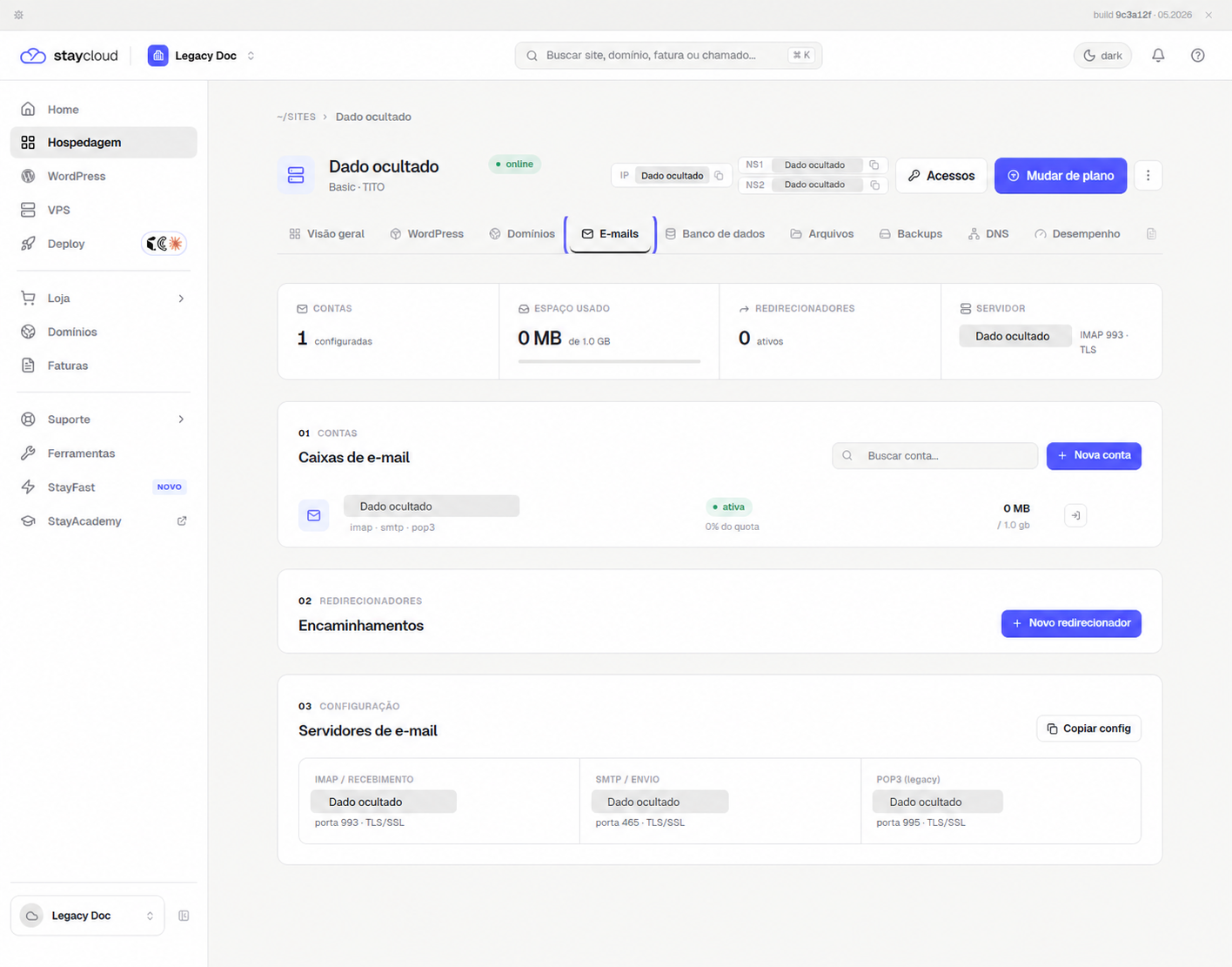The height and width of the screenshot is (967, 1232).
Task: Collapse sidebar with panel icon
Action: [184, 916]
